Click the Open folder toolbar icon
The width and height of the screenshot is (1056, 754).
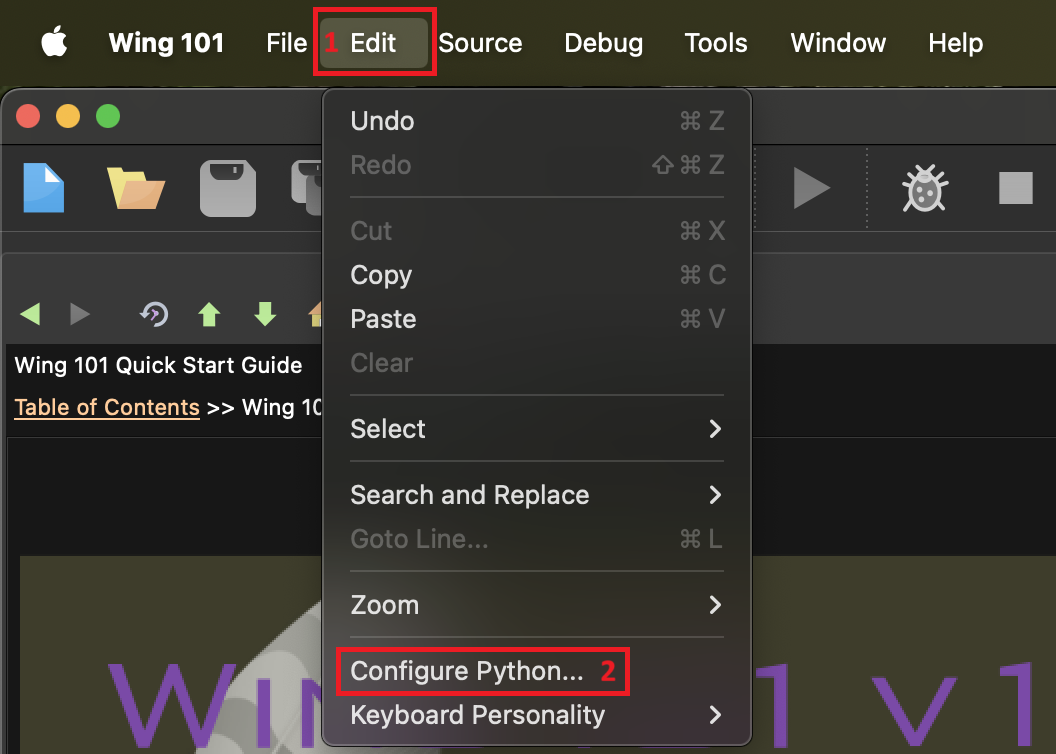pyautogui.click(x=135, y=188)
